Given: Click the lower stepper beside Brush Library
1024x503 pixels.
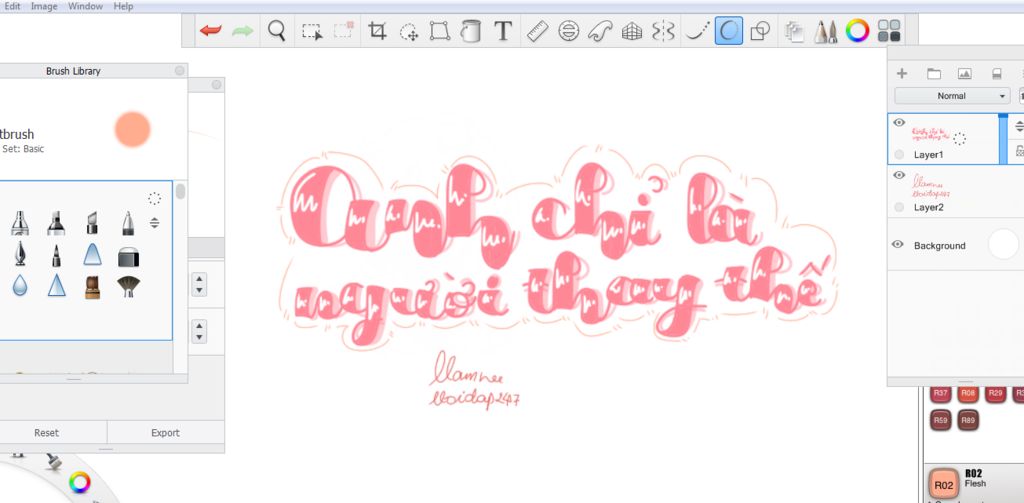Looking at the screenshot, I should [x=200, y=331].
